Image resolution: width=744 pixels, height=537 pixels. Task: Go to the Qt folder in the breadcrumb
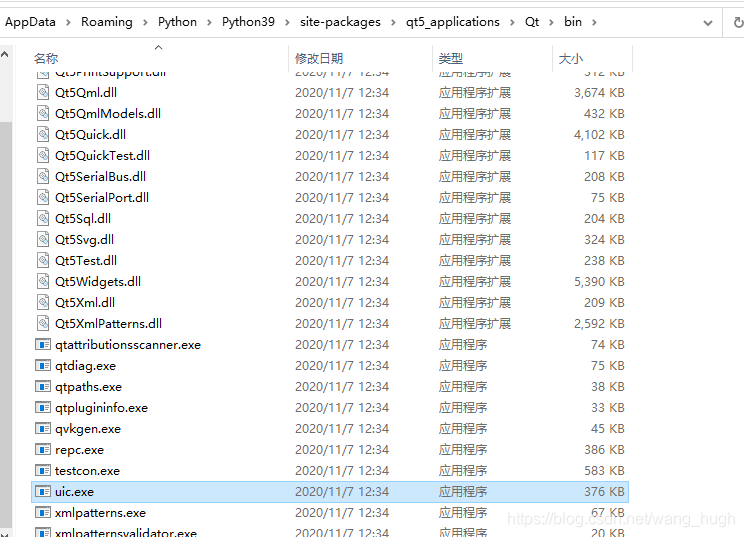tap(532, 22)
